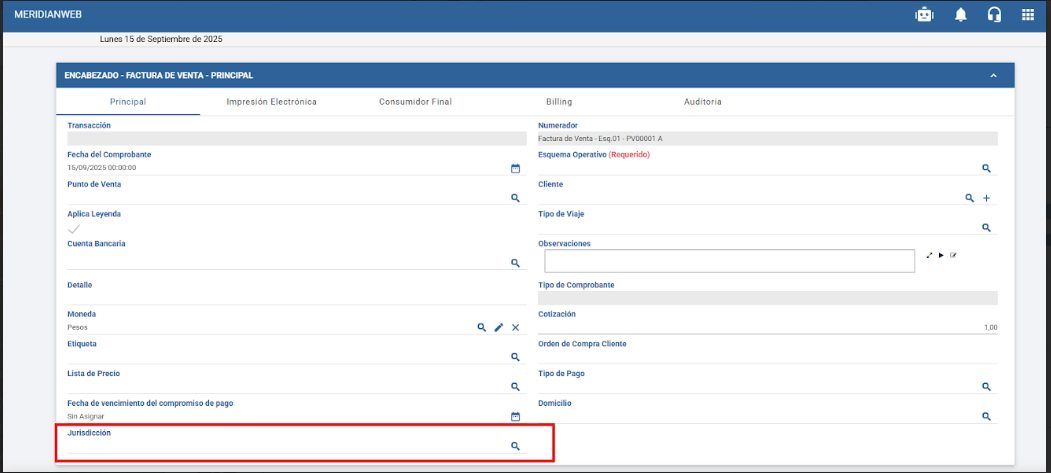Click the Observaciones text box
The height and width of the screenshot is (473, 1051).
pyautogui.click(x=729, y=261)
